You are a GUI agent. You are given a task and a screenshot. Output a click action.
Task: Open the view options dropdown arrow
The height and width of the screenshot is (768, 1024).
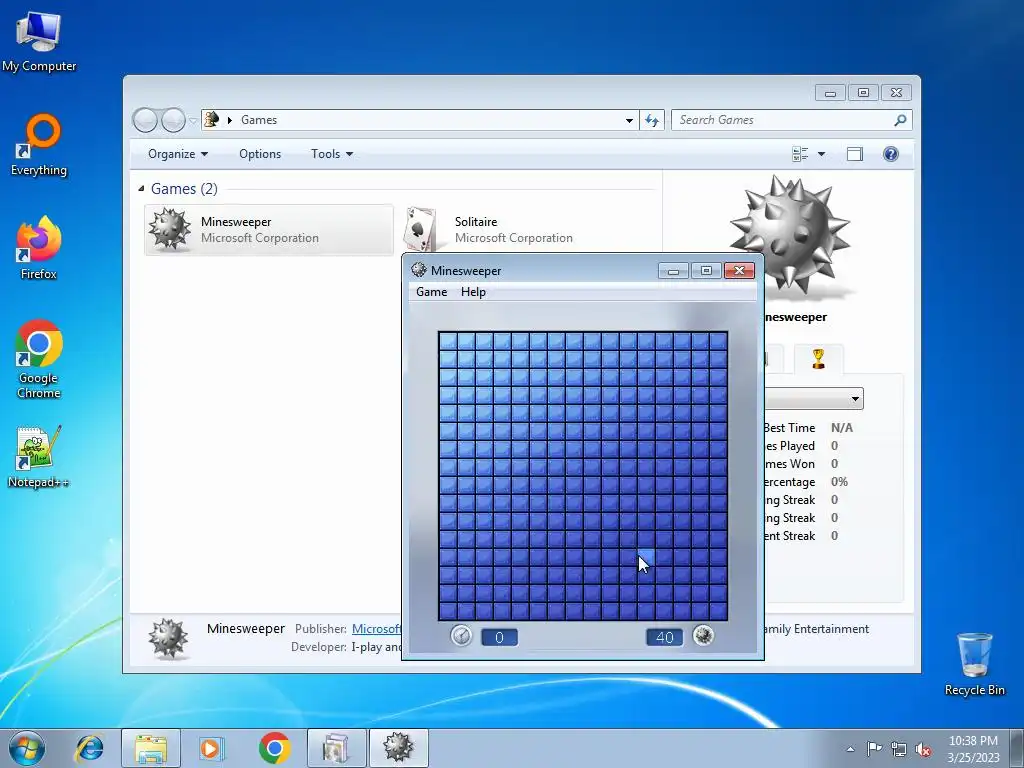pos(822,154)
